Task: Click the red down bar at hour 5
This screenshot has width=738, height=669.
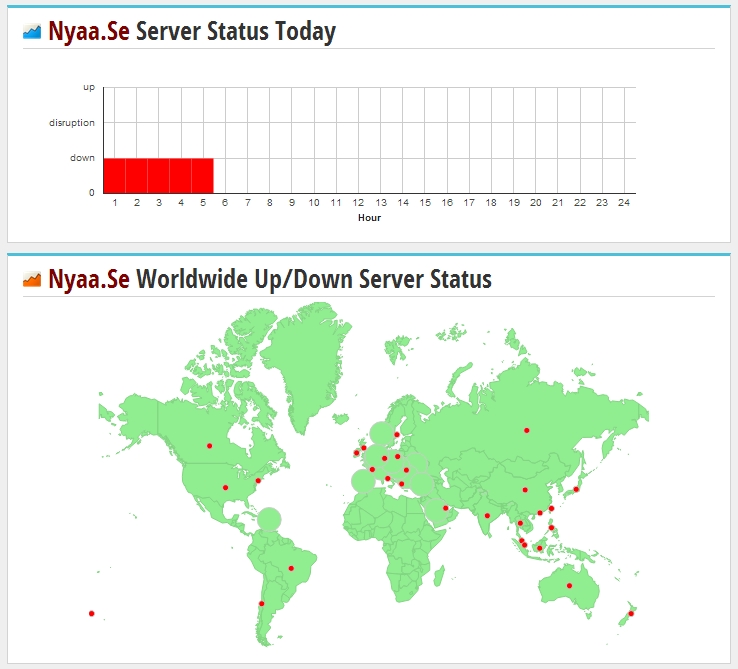Action: (202, 176)
